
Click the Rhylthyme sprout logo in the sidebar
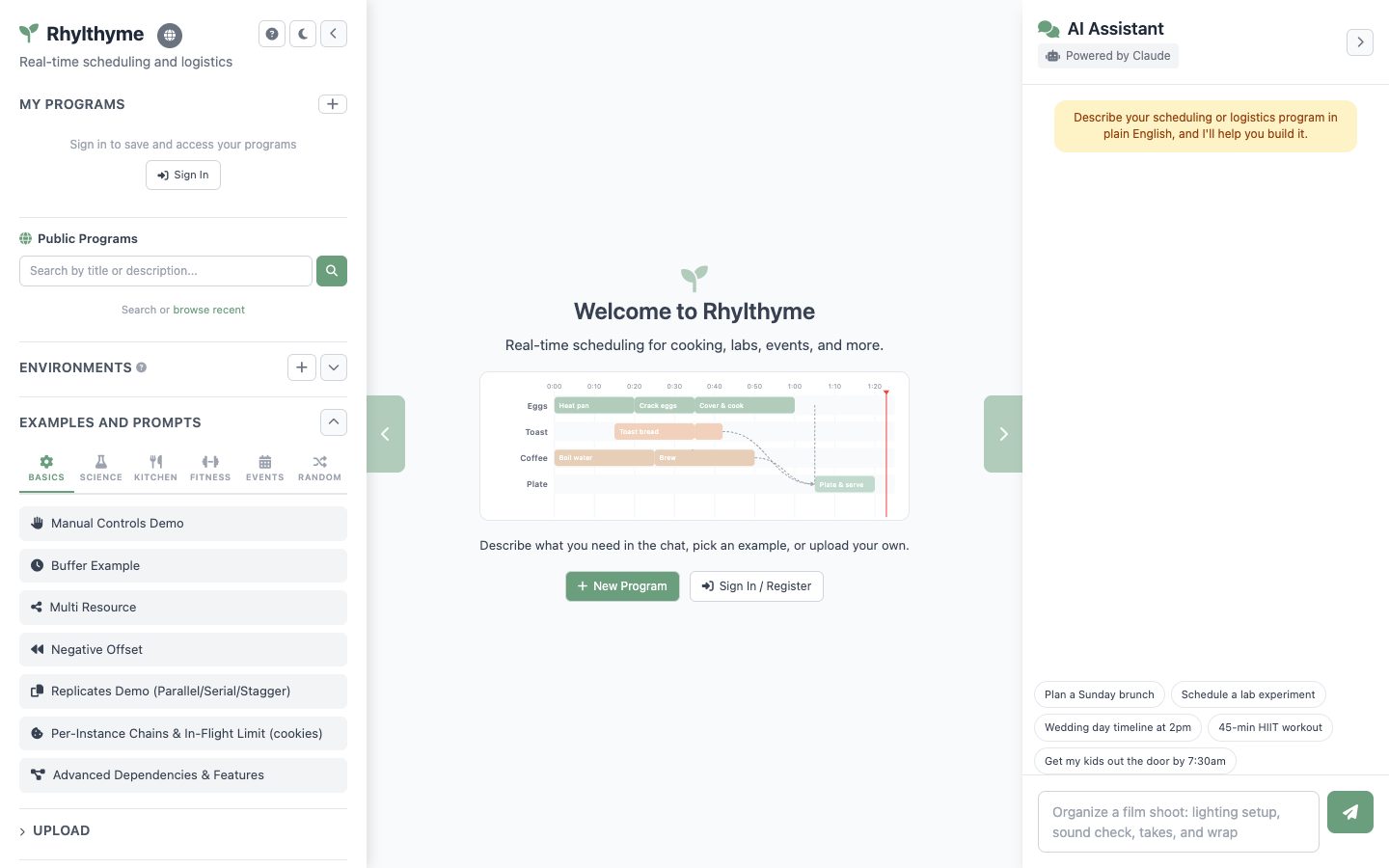tap(30, 34)
